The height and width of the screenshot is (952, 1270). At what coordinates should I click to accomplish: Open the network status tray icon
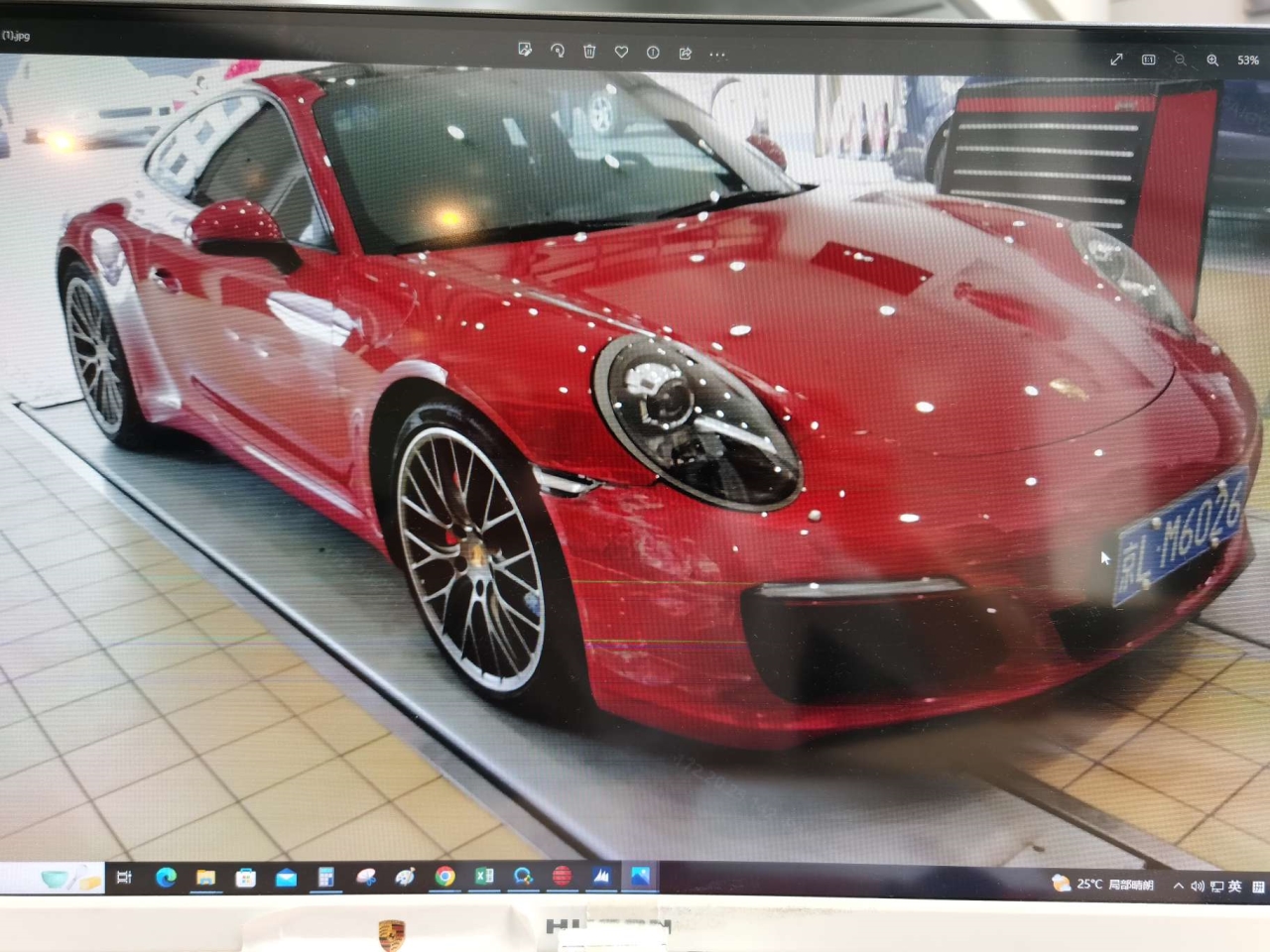[1216, 887]
